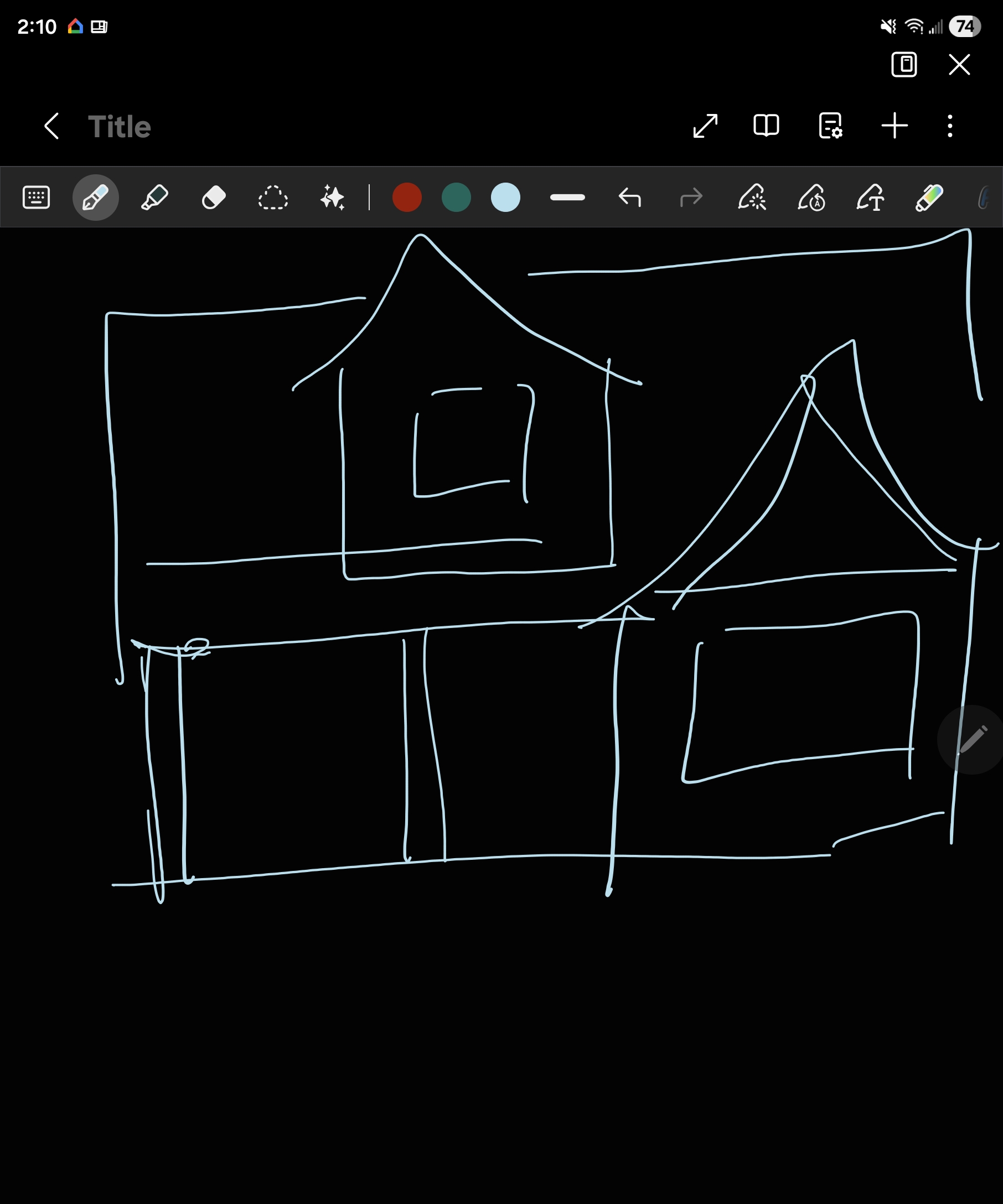Select the Eraser tool
The width and height of the screenshot is (1003, 1204).
tap(214, 198)
